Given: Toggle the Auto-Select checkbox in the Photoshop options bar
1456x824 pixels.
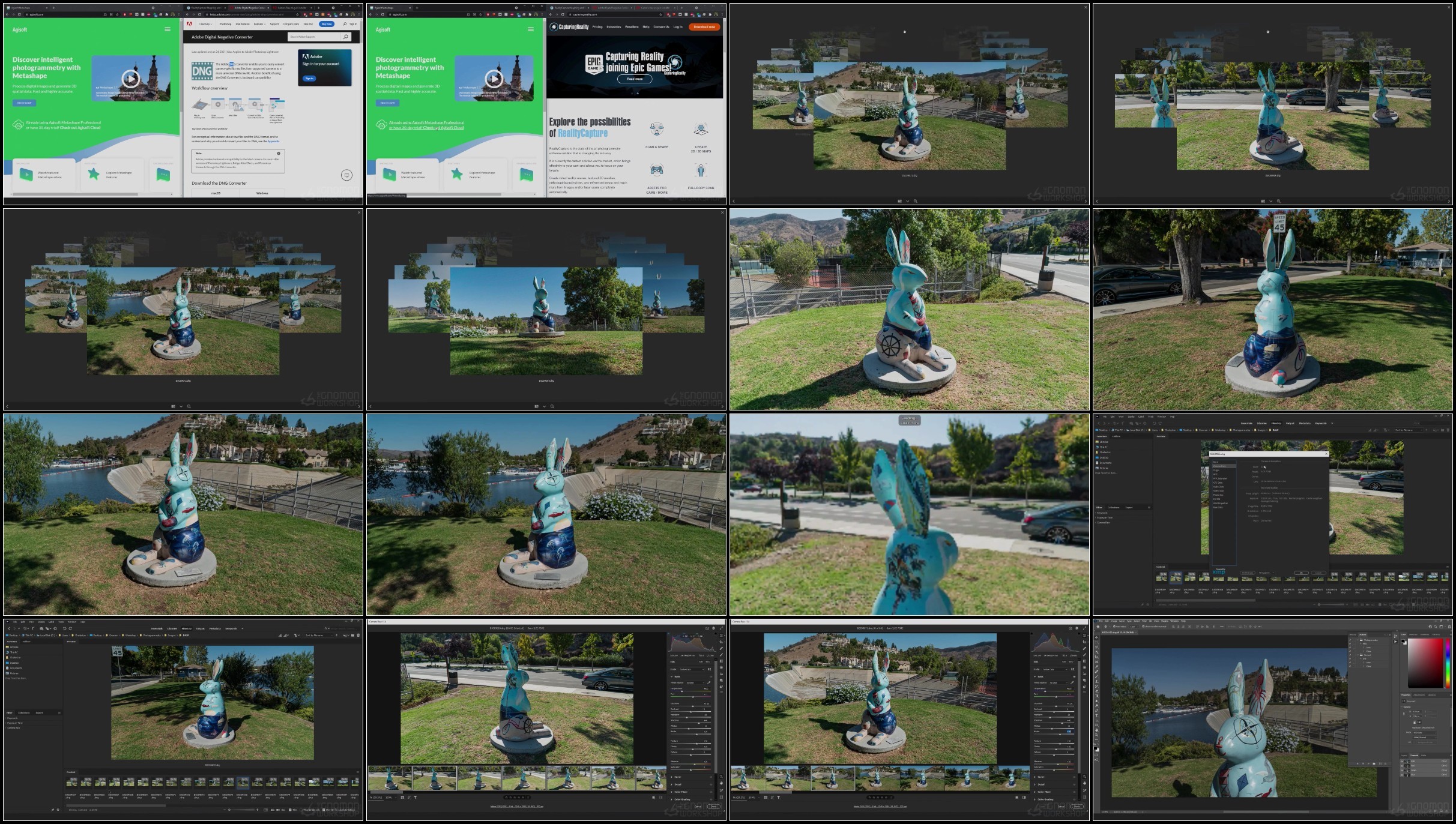Looking at the screenshot, I should [1114, 627].
